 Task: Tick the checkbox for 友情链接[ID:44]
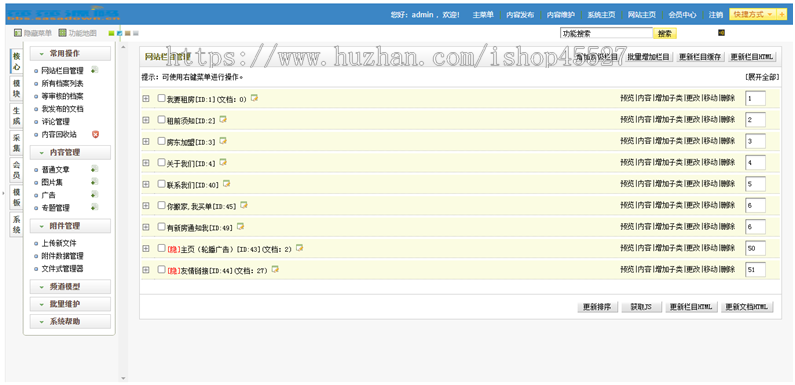coord(161,269)
